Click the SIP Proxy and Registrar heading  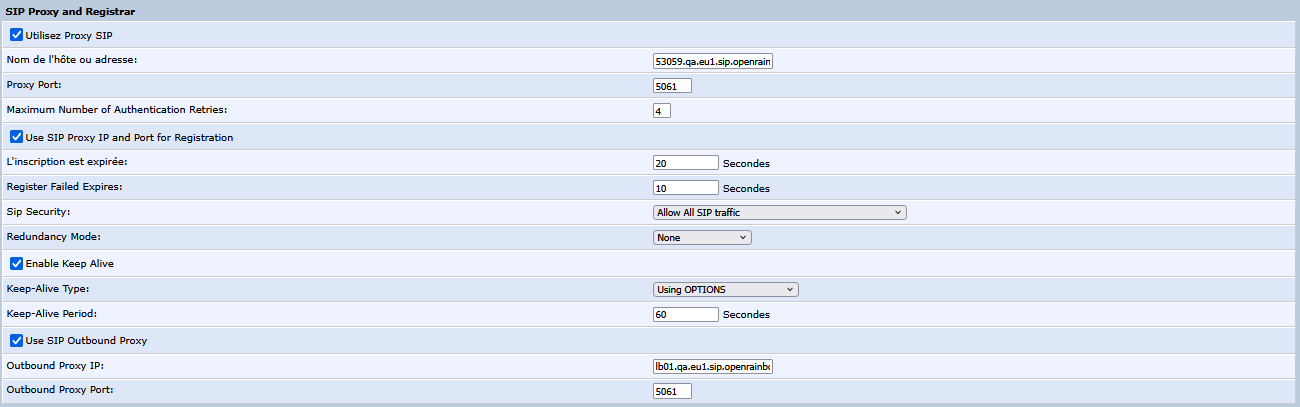click(71, 11)
